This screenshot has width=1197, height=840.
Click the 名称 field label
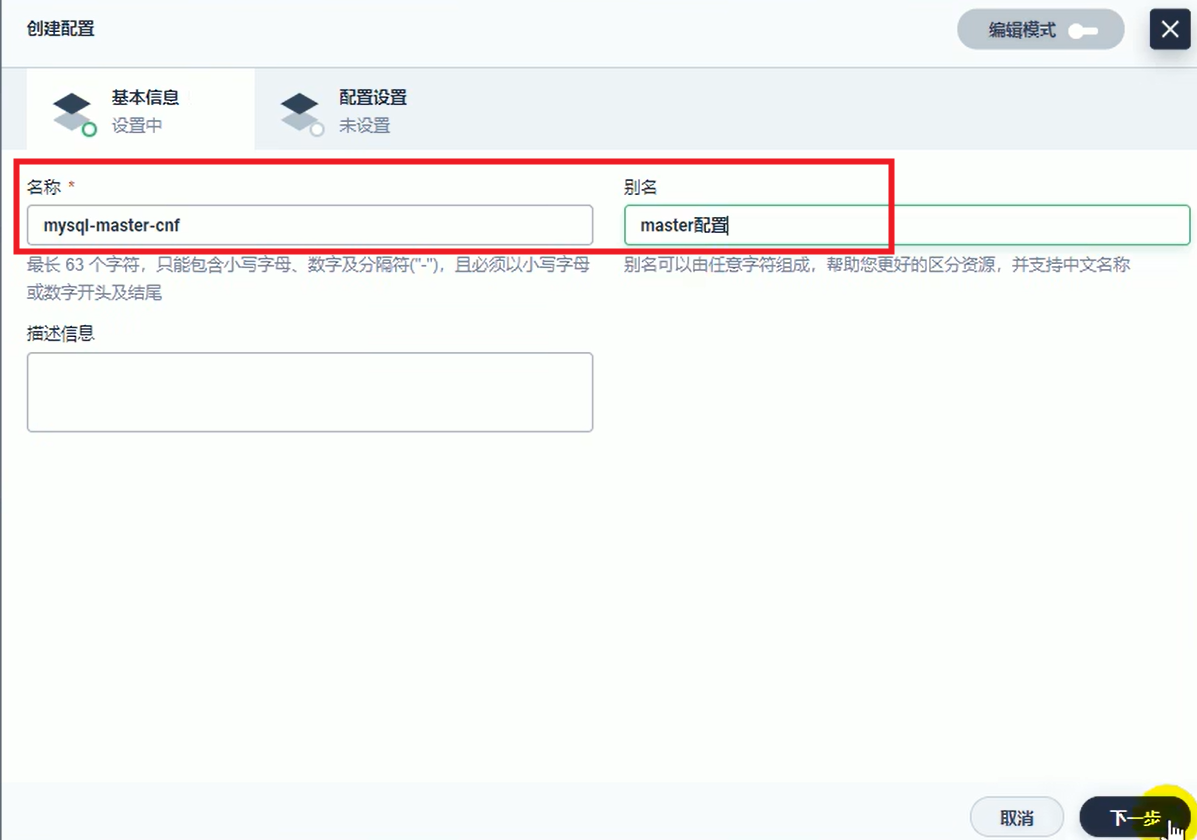pos(44,187)
